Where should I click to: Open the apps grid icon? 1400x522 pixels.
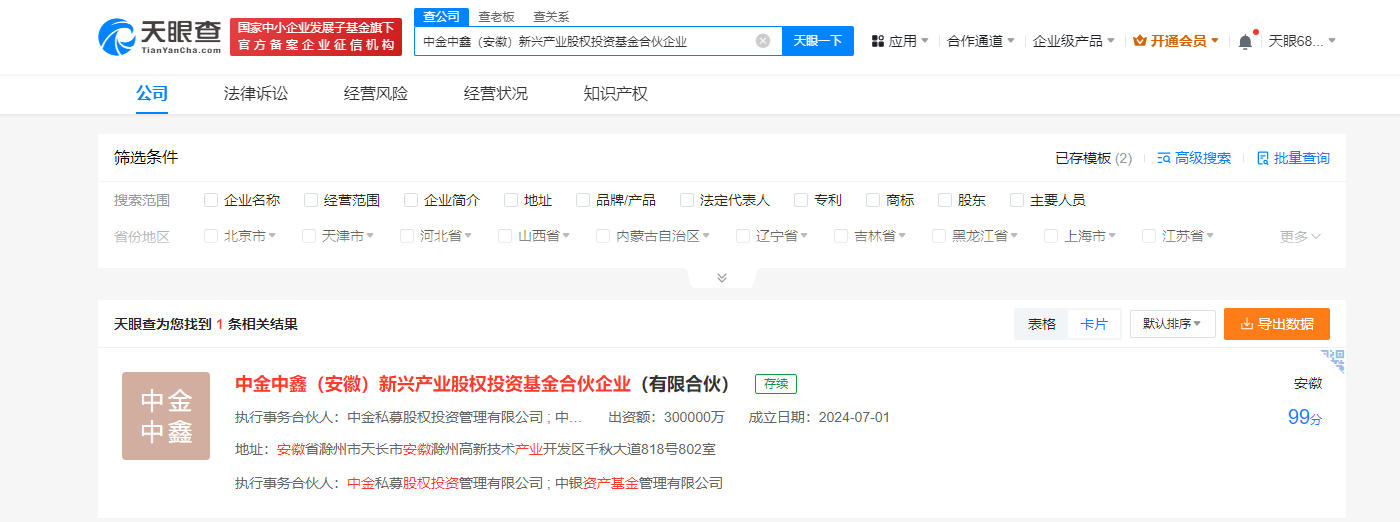[x=878, y=41]
